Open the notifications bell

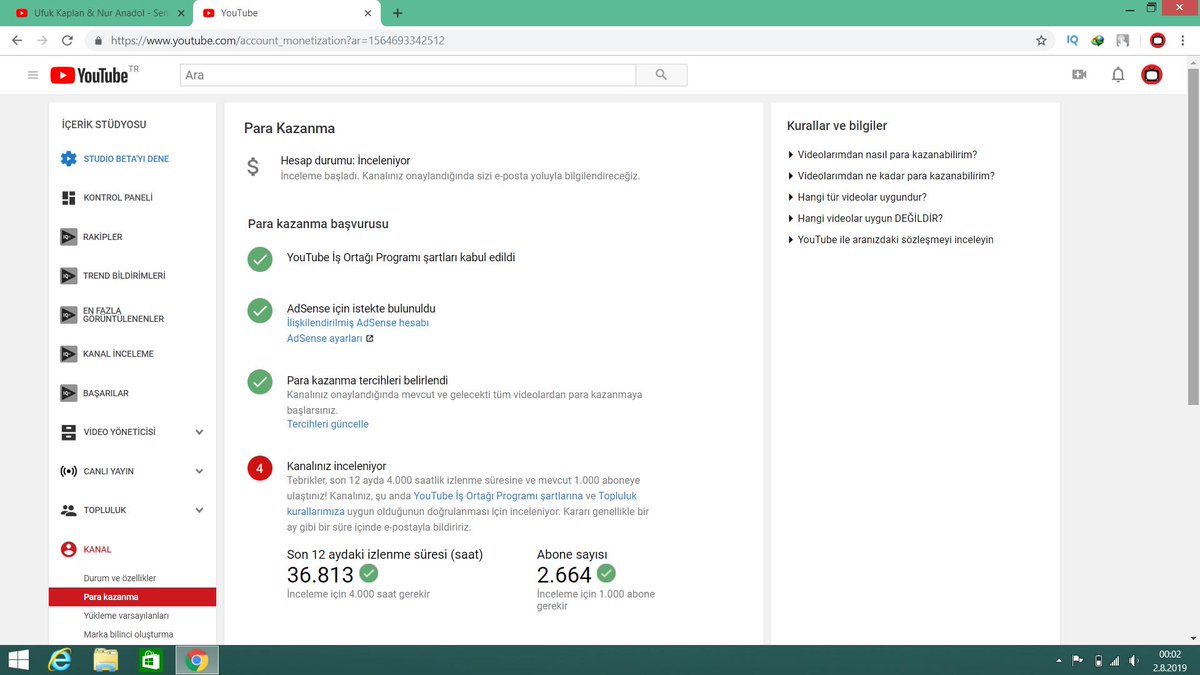[1118, 75]
